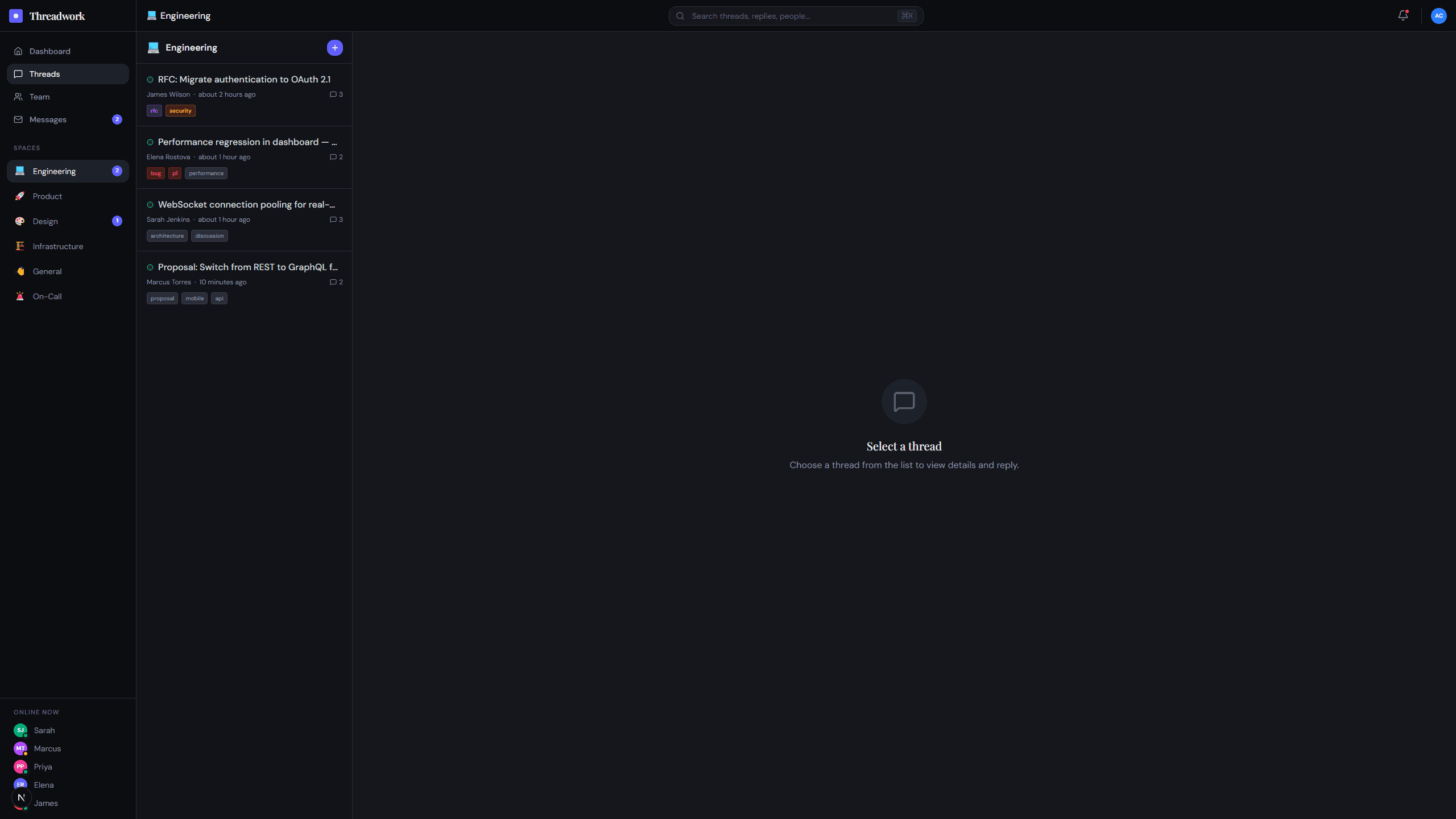Click the p1 tag

tap(175, 173)
